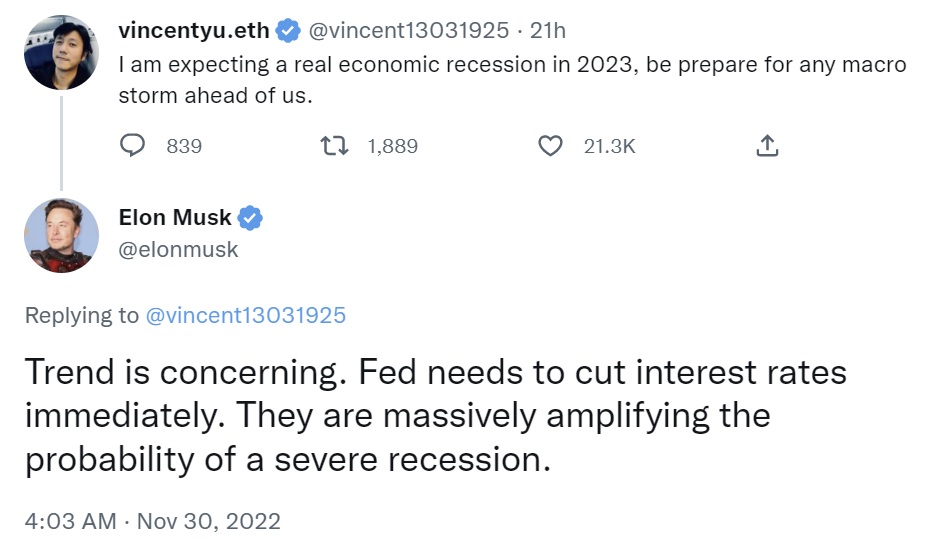The height and width of the screenshot is (539, 928).
Task: Open the @elonmusk handle
Action: (178, 250)
